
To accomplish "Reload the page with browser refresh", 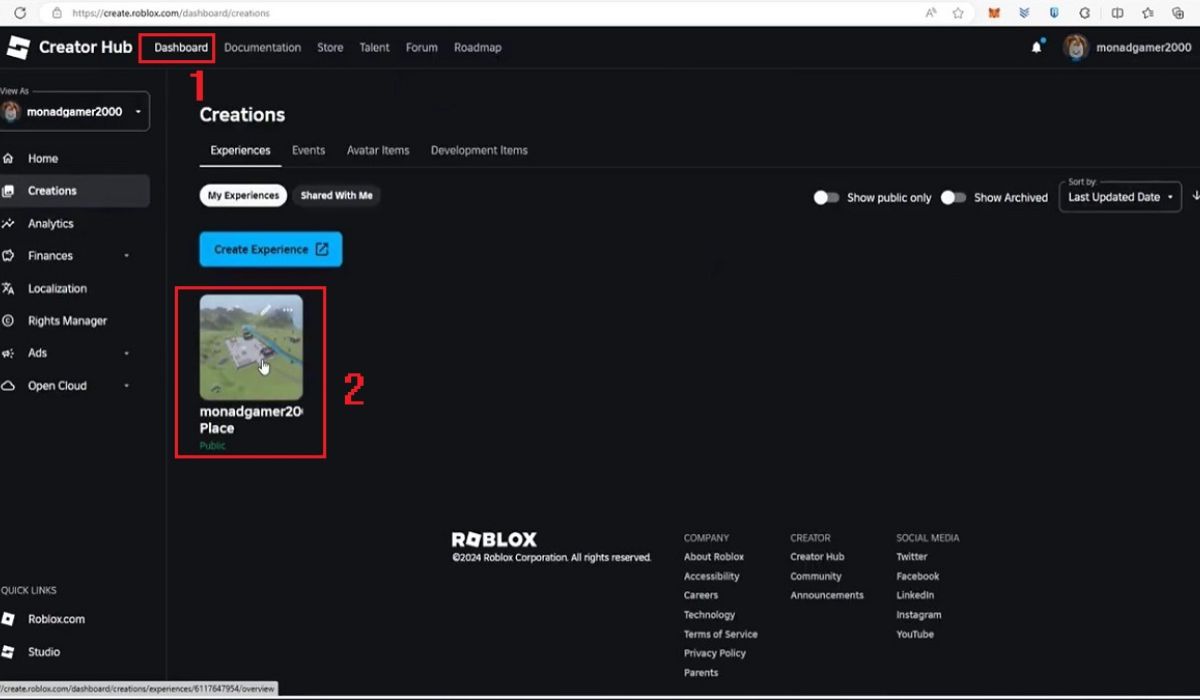I will click(19, 13).
